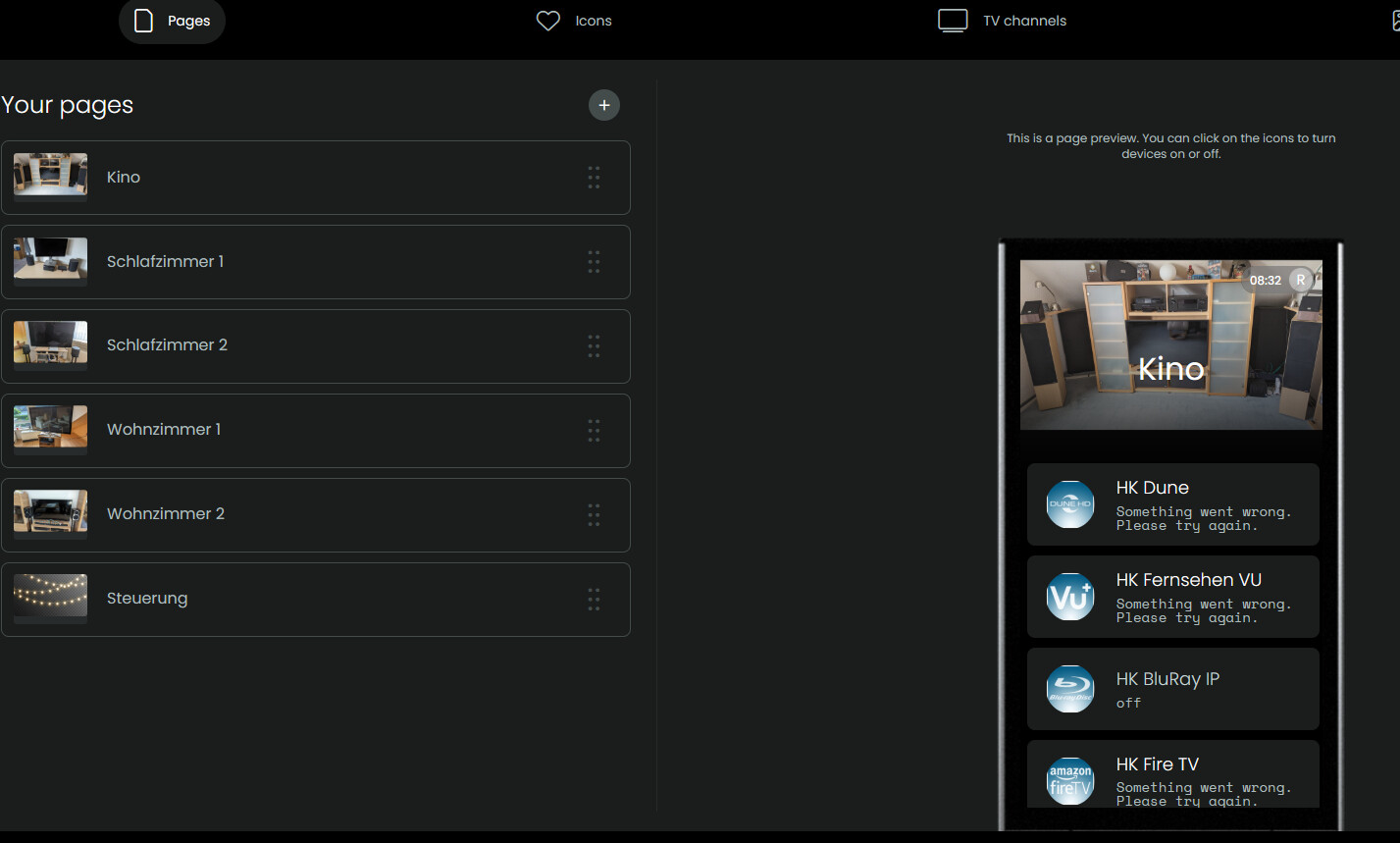Click the Steuerung lights thumbnail

50,599
